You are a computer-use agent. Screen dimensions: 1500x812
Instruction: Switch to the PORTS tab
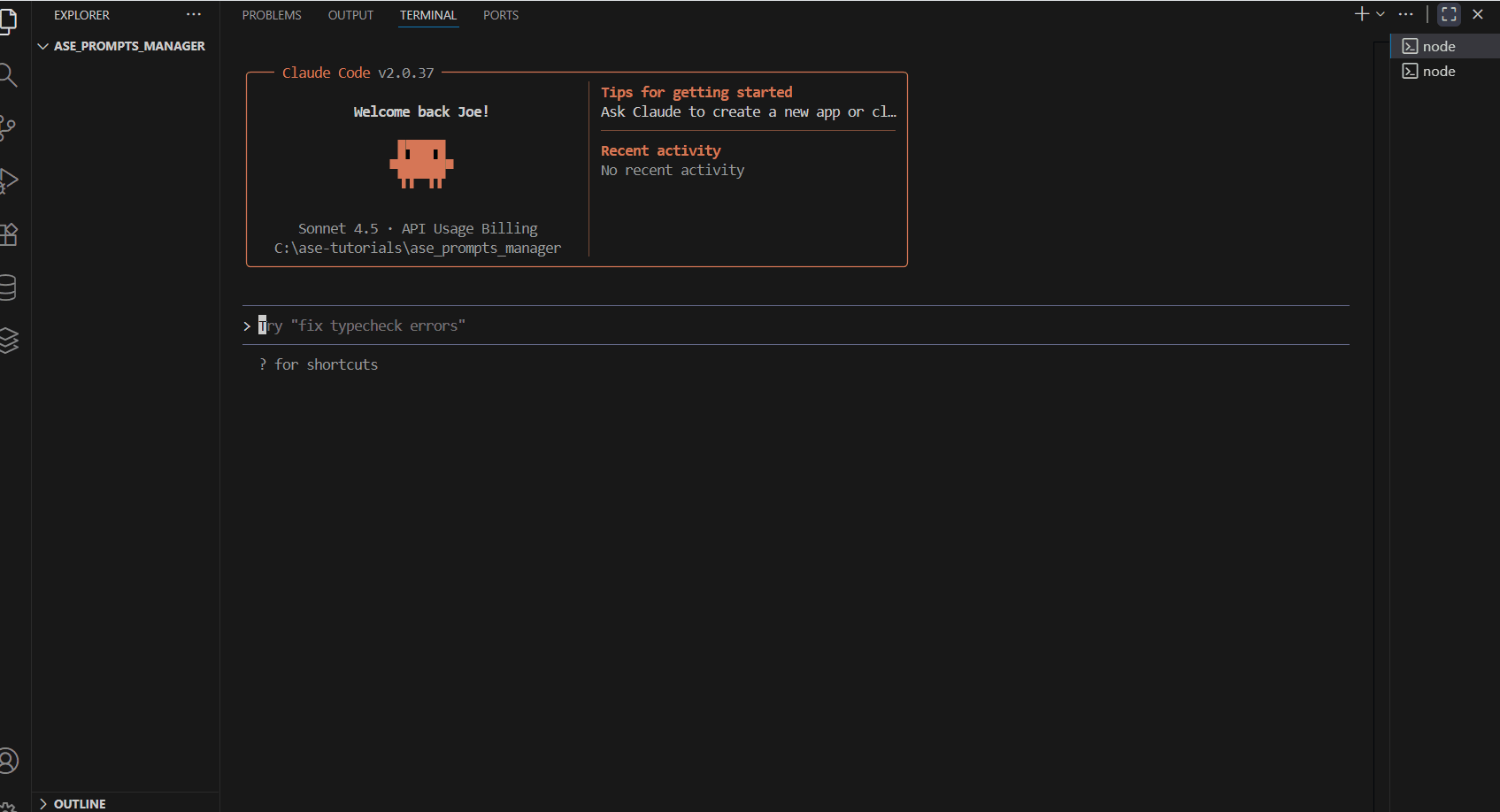pos(501,15)
